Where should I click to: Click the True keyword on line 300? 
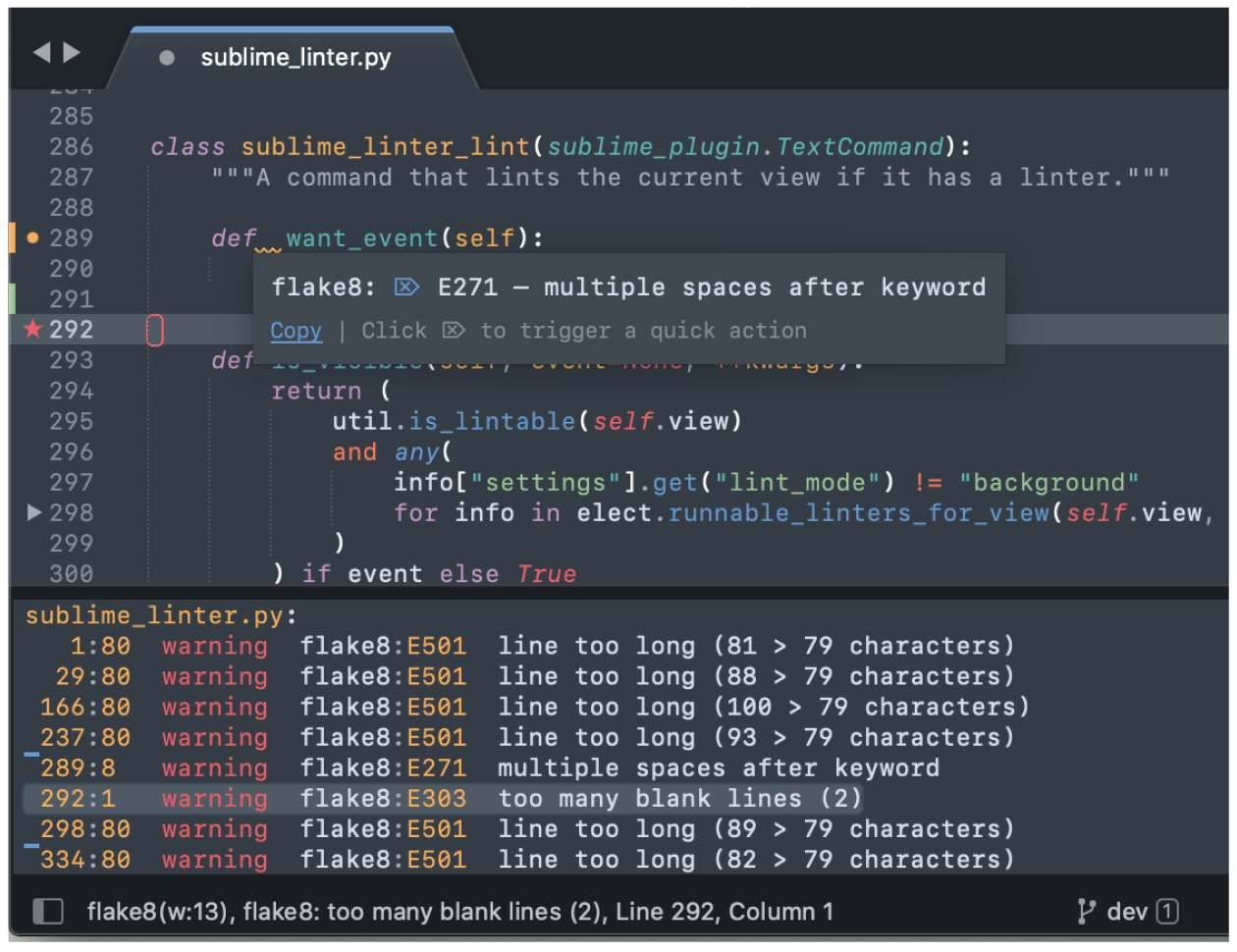coord(547,574)
